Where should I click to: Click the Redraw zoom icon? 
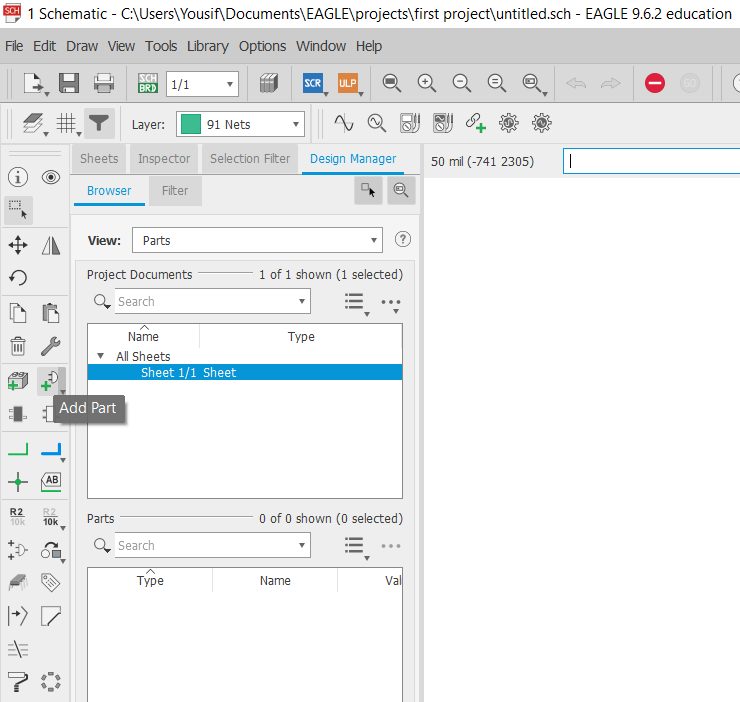click(x=496, y=84)
